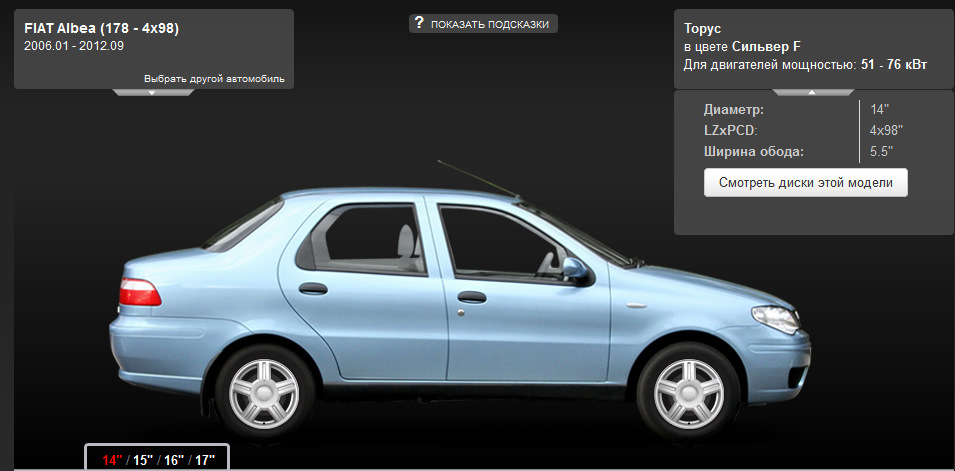Switch to 17" wheel size

(205, 460)
